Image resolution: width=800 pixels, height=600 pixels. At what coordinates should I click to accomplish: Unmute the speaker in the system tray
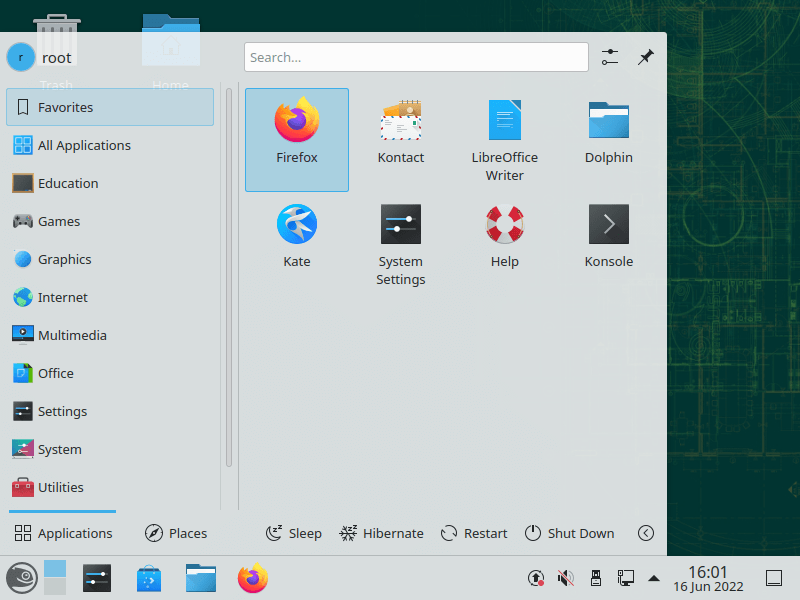566,578
